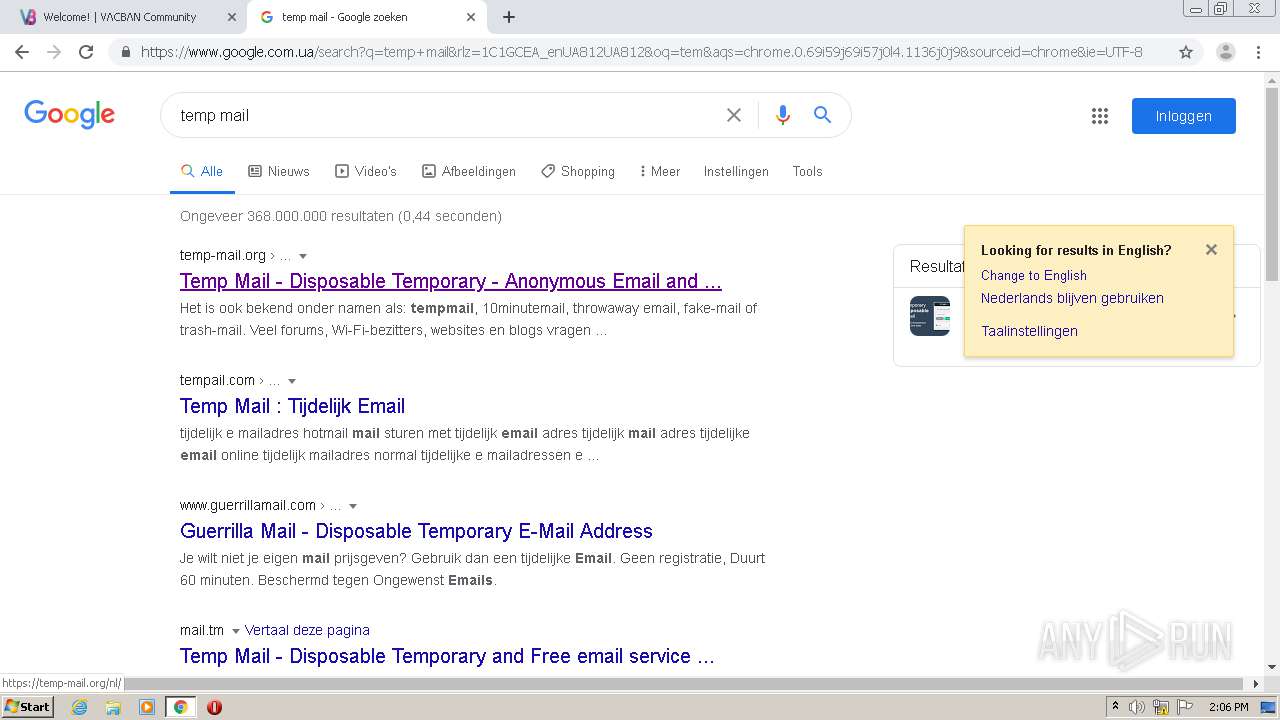The height and width of the screenshot is (720, 1280).
Task: Clear the search box with X icon
Action: pyautogui.click(x=734, y=115)
